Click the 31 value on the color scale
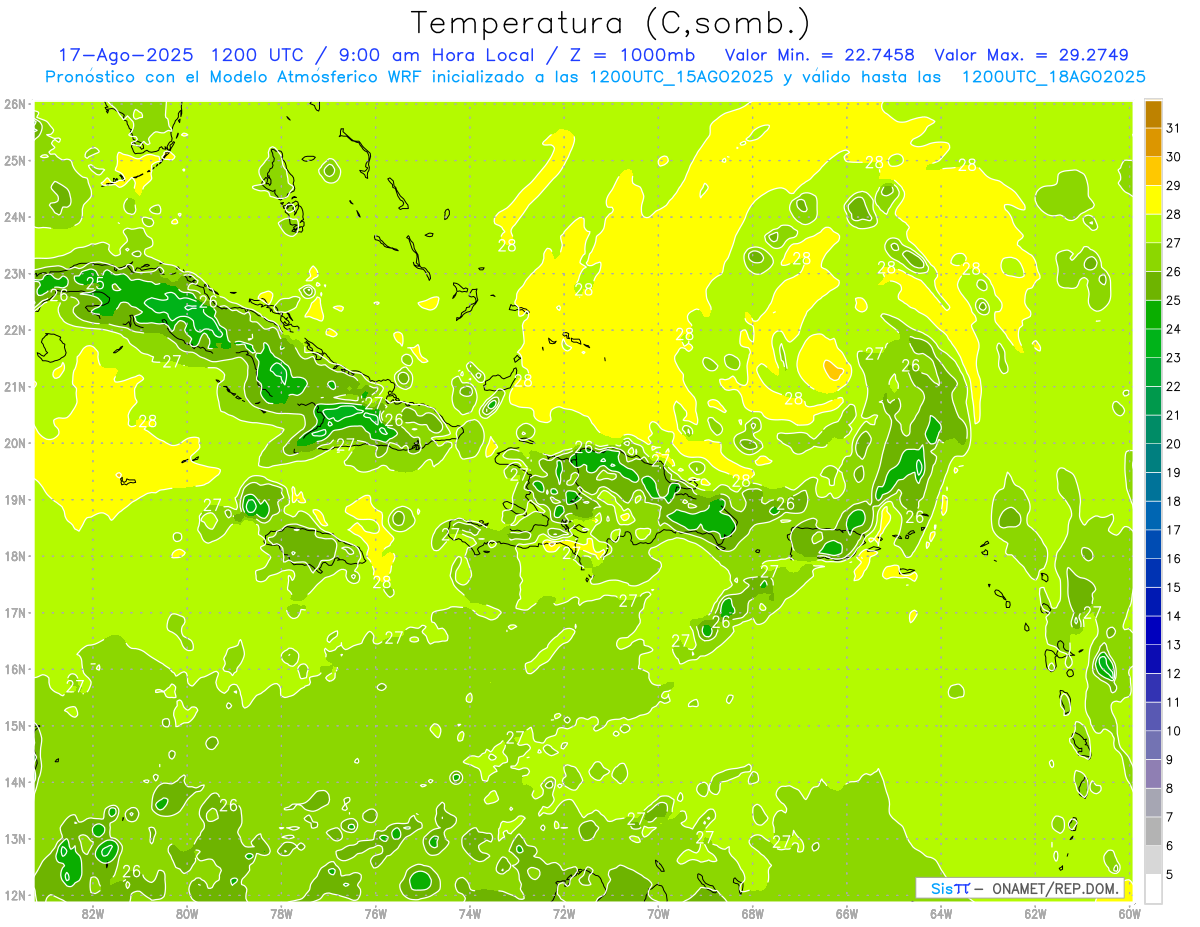1200x927 pixels. 1174,128
